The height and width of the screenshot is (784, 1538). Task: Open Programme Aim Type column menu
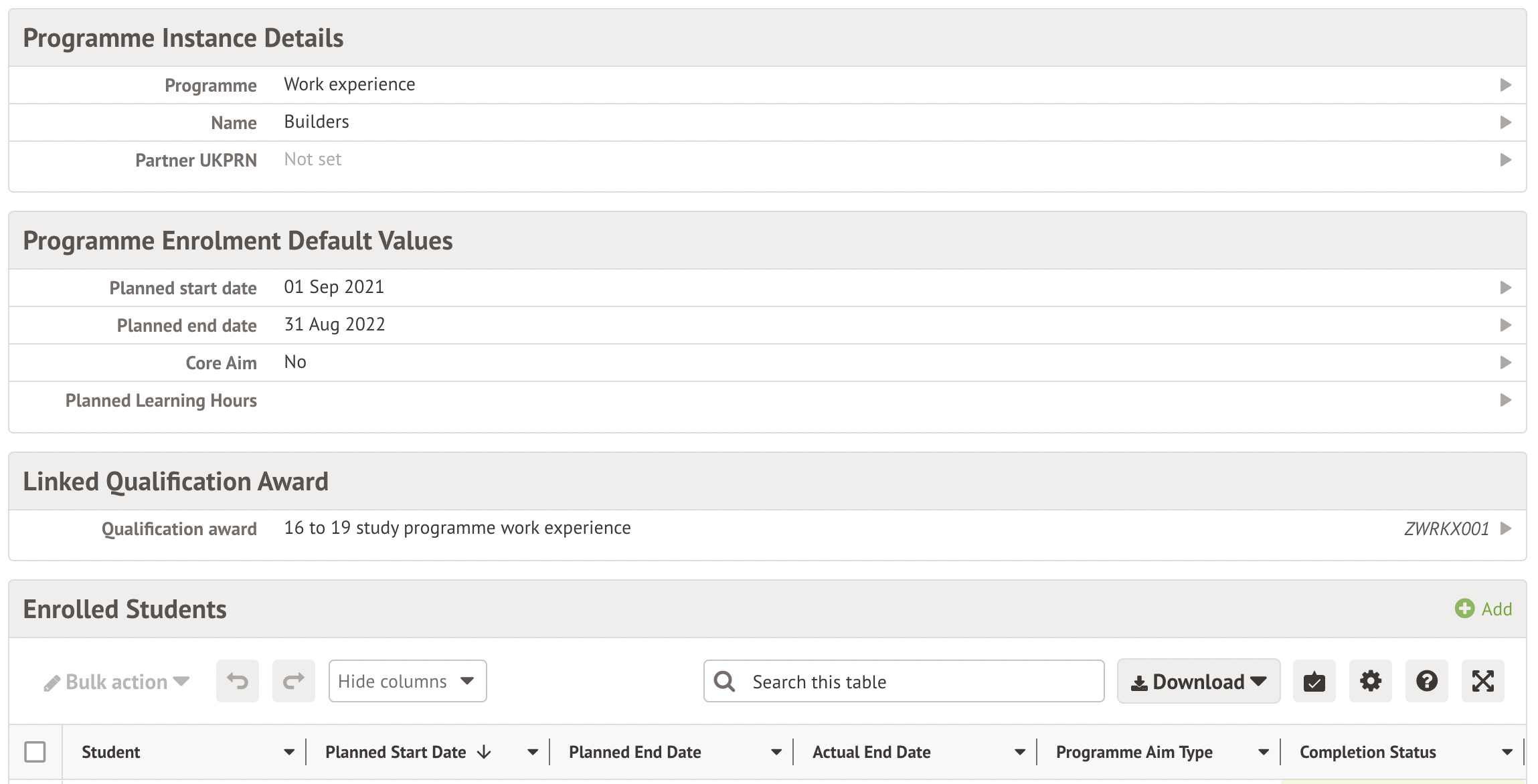1263,752
